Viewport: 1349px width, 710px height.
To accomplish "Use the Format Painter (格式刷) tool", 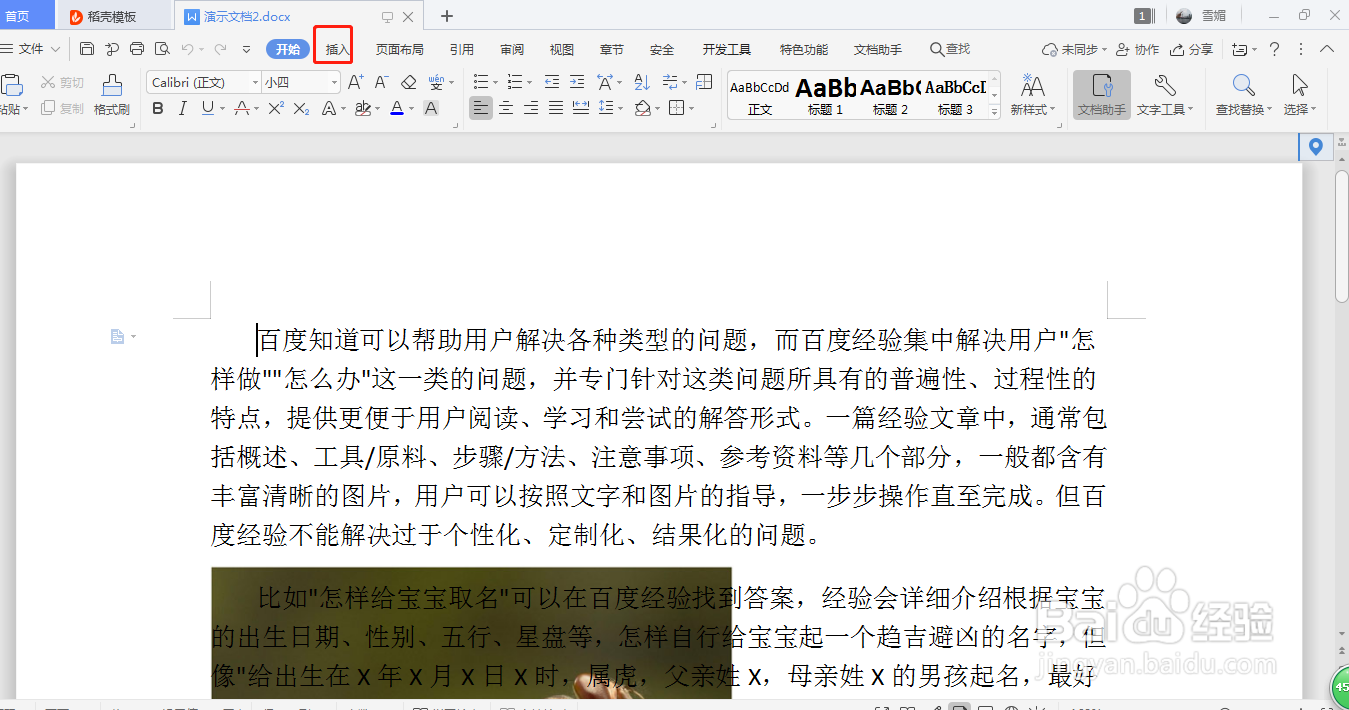I will 112,95.
